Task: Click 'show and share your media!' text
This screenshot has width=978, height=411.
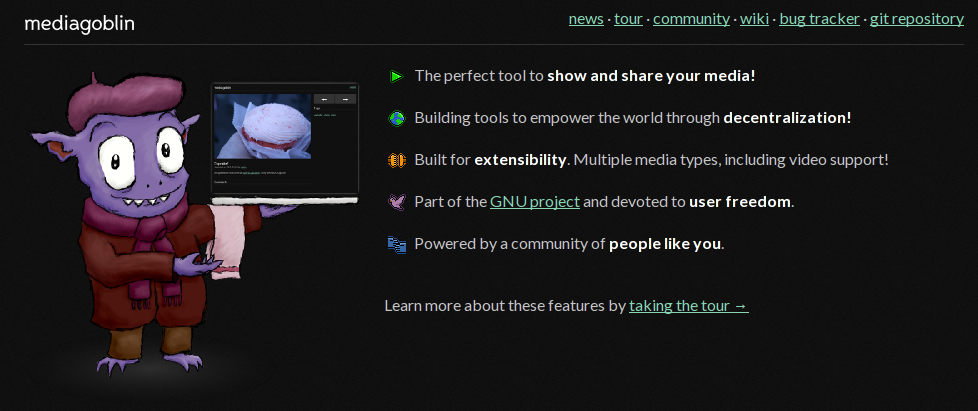Action: pyautogui.click(x=651, y=76)
